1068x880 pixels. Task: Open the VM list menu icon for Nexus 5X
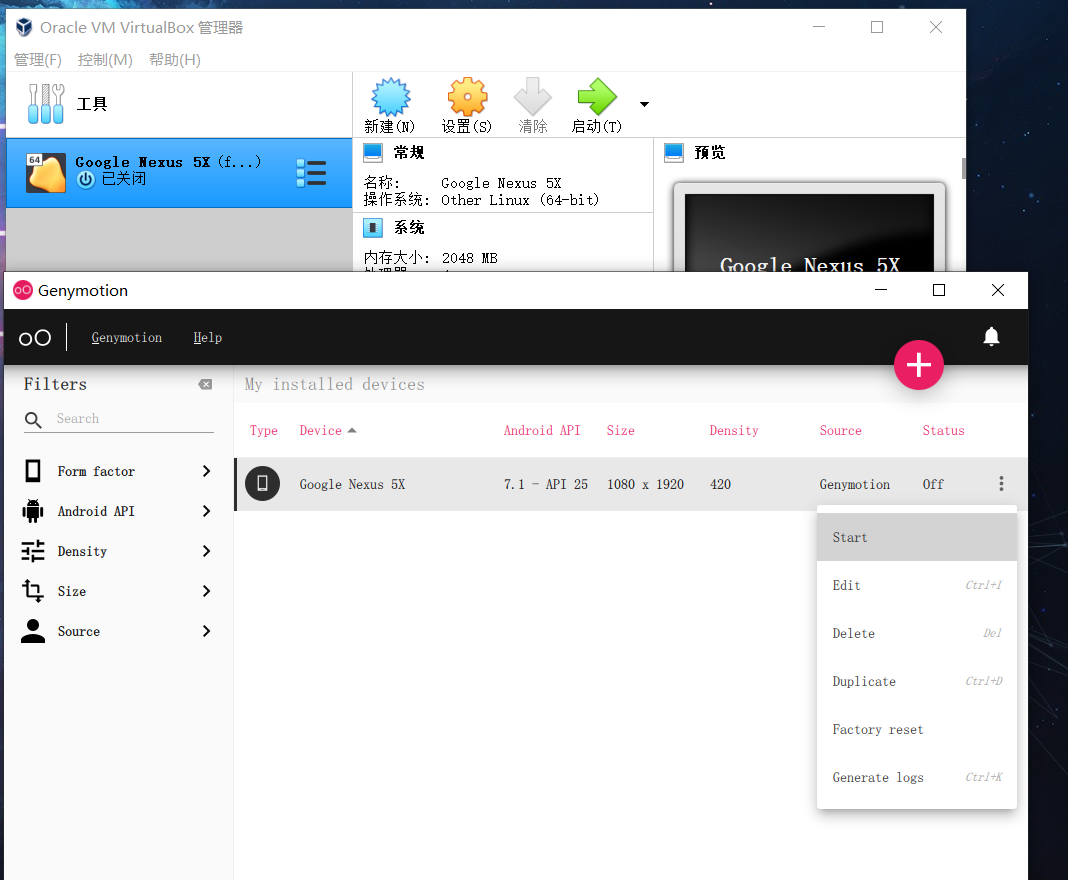coord(311,173)
